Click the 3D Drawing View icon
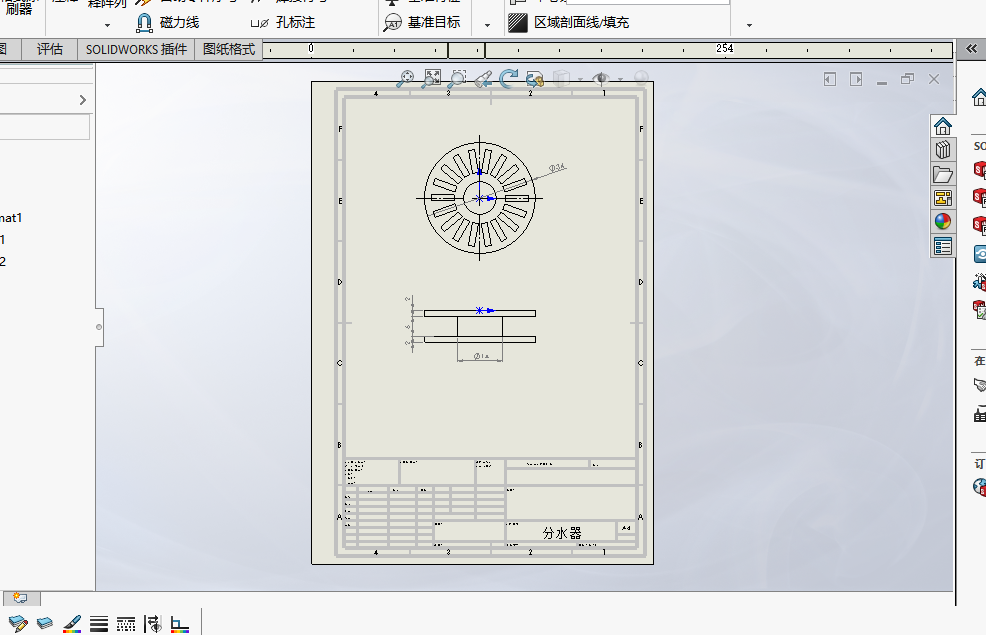Viewport: 986px width, 635px height. (x=535, y=79)
